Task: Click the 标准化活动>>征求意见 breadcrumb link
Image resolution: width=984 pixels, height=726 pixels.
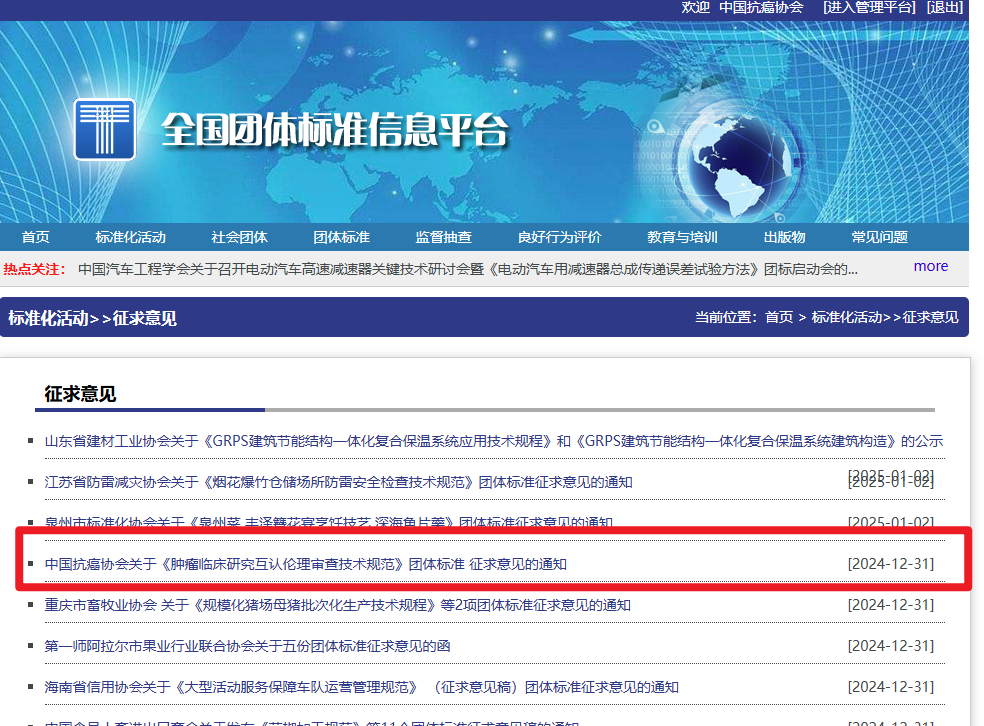Action: coord(885,318)
